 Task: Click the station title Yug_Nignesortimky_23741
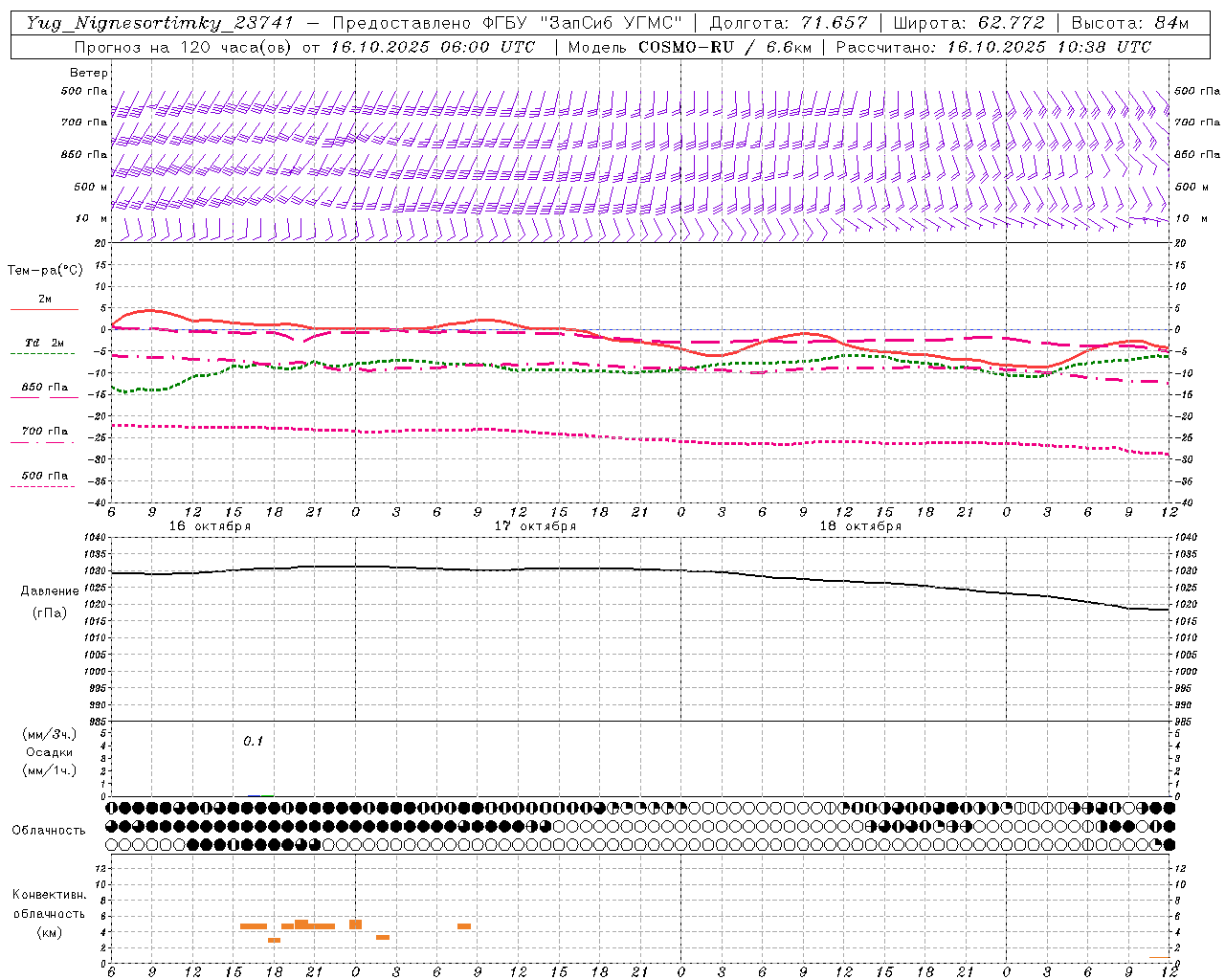click(160, 23)
